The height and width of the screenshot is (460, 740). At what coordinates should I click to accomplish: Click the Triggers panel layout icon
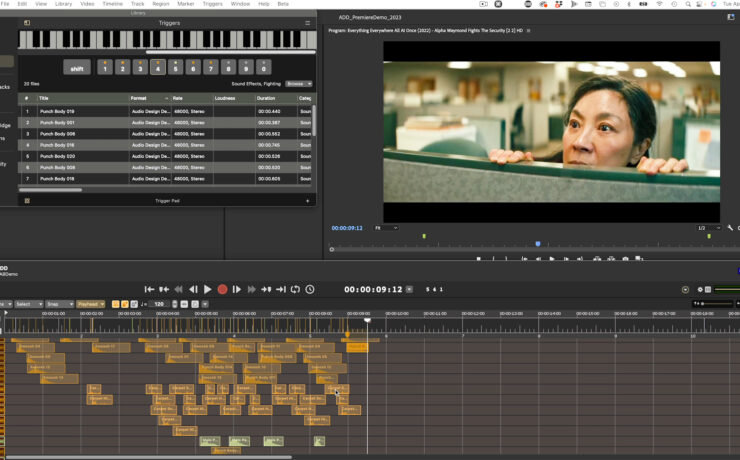coord(27,23)
